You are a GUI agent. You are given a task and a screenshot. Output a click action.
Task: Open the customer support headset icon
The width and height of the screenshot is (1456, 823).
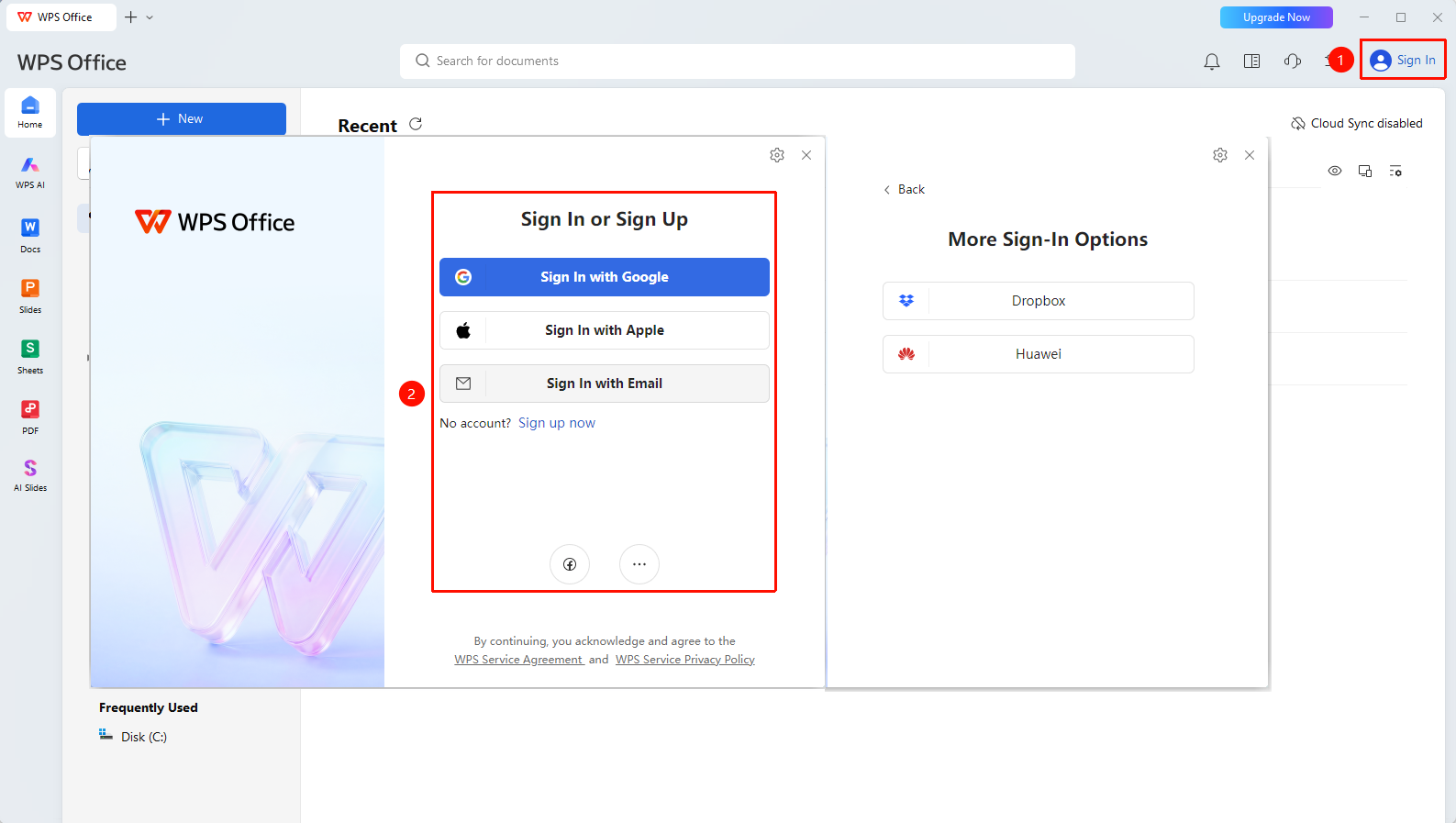1293,61
